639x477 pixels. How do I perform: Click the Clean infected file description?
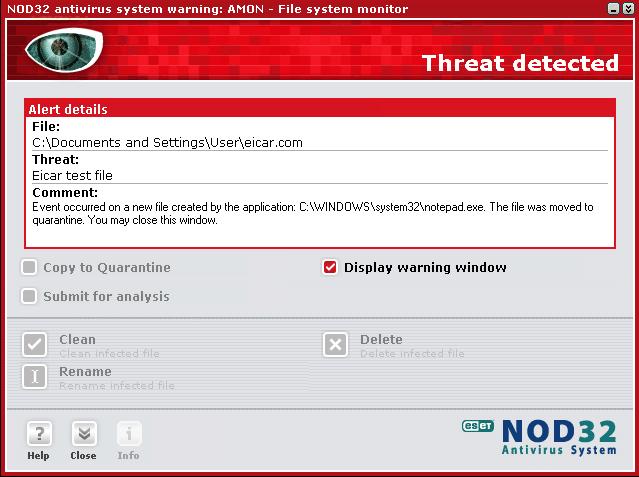109,354
